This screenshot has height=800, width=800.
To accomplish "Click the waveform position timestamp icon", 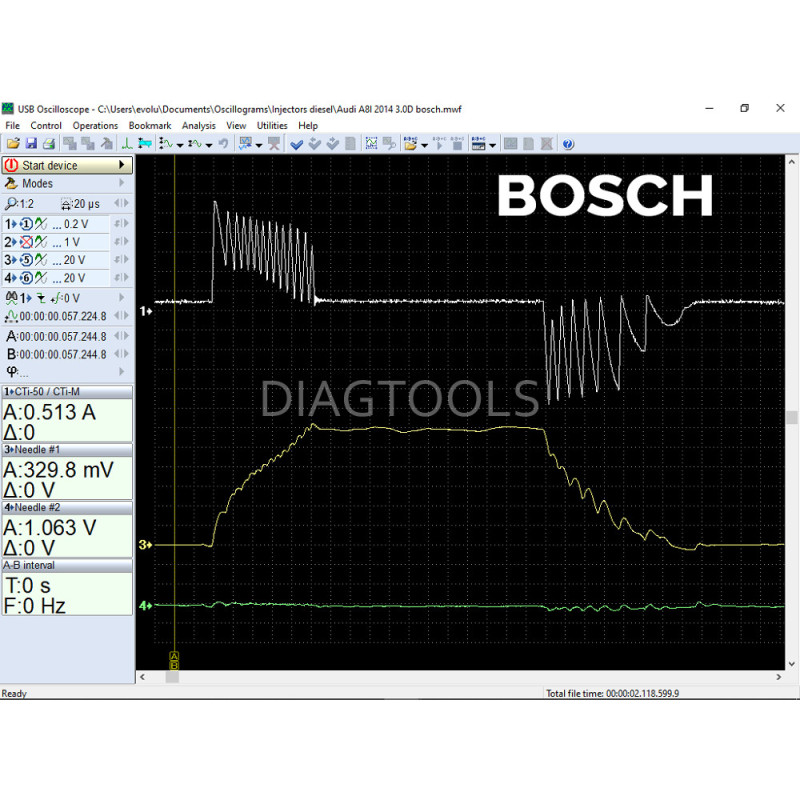I will [11, 317].
